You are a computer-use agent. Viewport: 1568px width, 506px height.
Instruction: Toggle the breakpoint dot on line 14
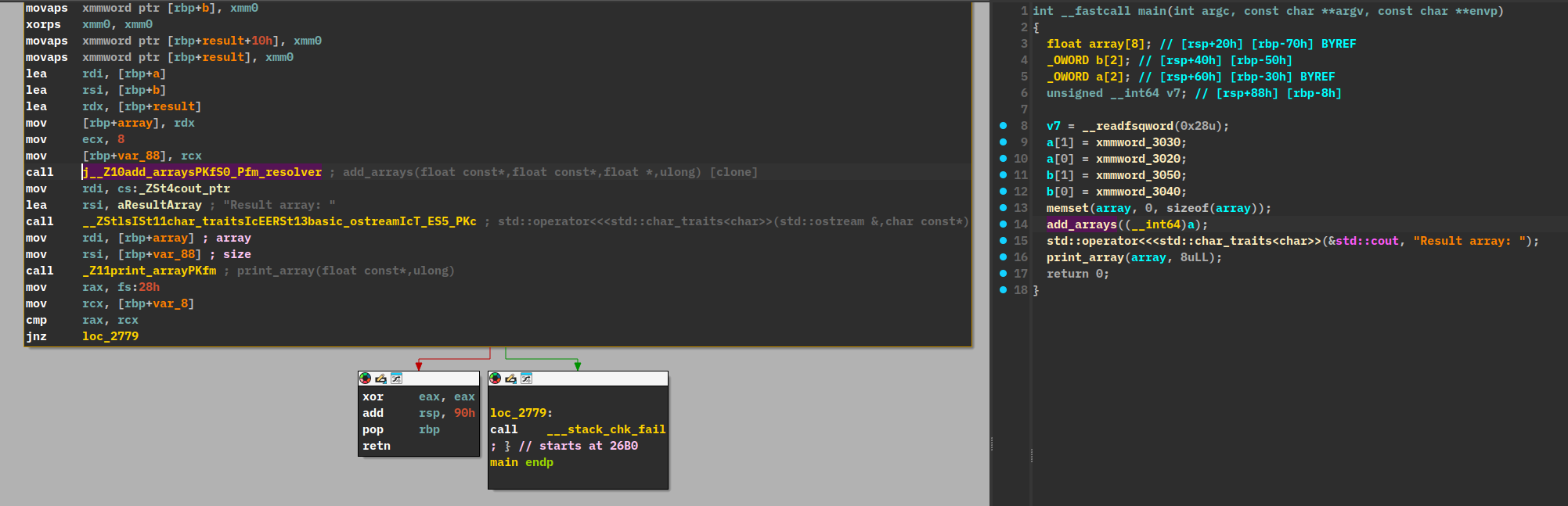pos(1004,224)
